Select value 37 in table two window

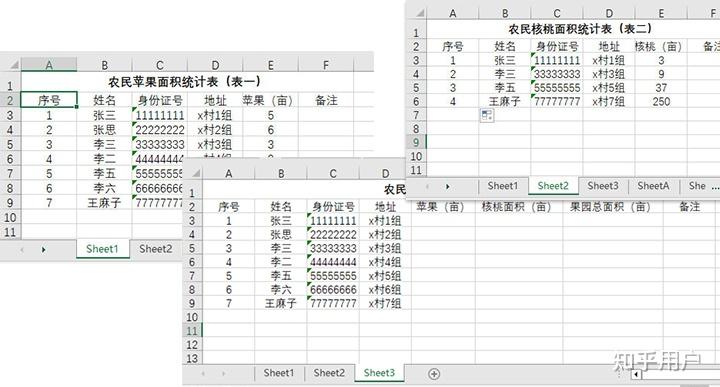pos(661,88)
